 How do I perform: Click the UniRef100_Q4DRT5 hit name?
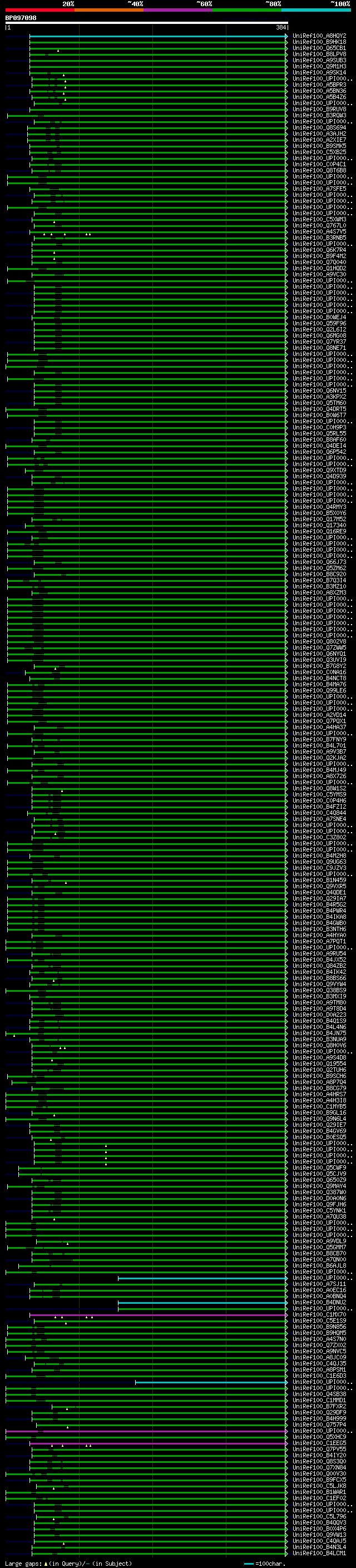point(319,409)
